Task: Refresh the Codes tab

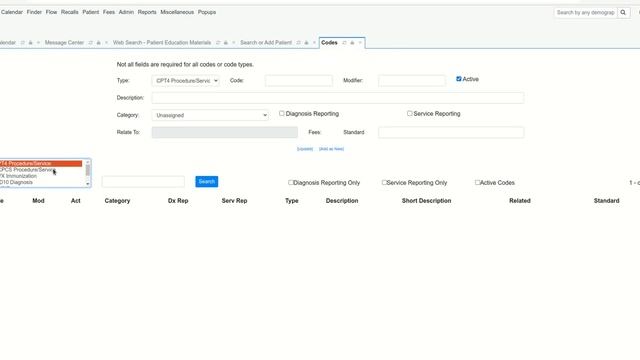Action: (344, 43)
